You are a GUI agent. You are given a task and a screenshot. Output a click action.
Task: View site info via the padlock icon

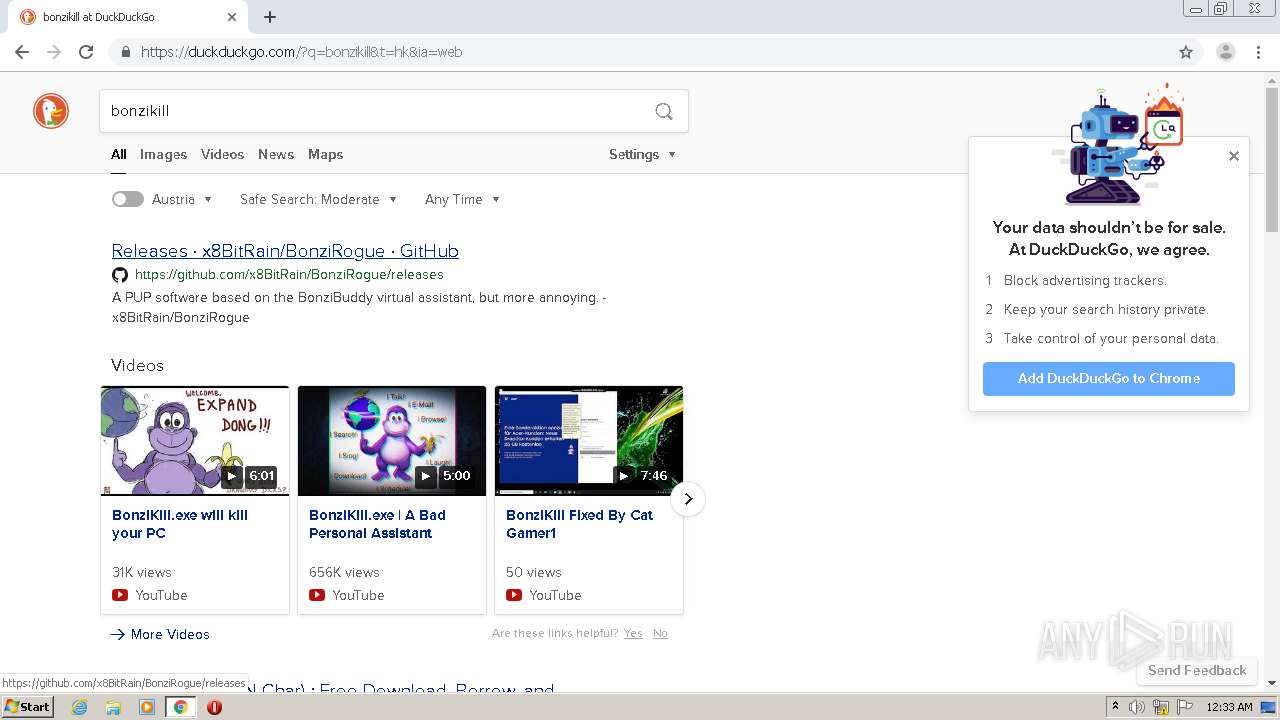click(126, 52)
